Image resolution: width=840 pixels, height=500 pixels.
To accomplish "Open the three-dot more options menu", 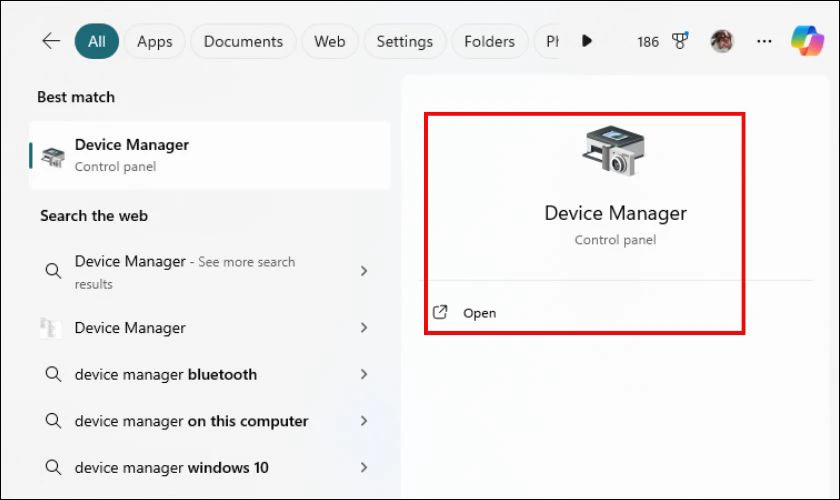I will tap(764, 41).
